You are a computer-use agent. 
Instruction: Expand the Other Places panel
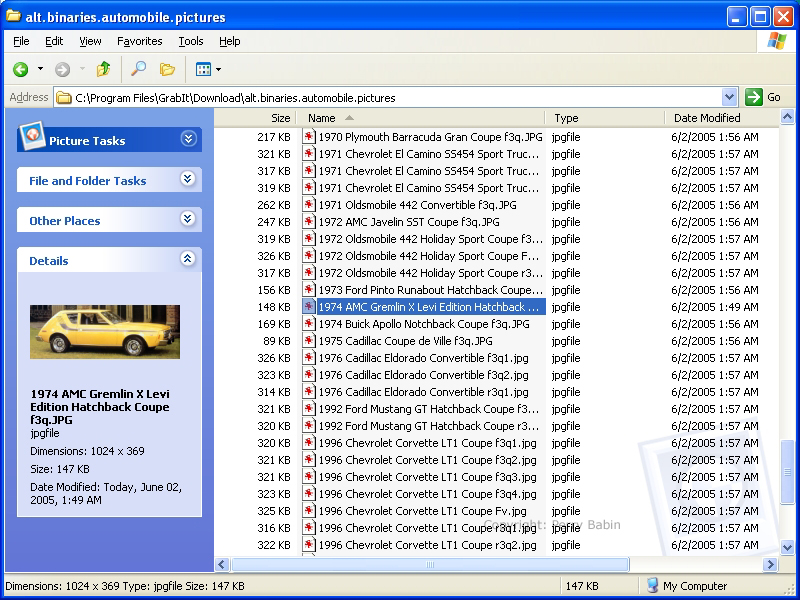point(188,219)
